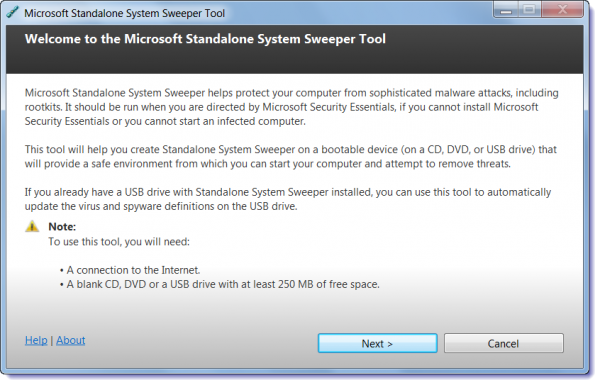
Task: Proceed with the Next > button
Action: [x=377, y=343]
